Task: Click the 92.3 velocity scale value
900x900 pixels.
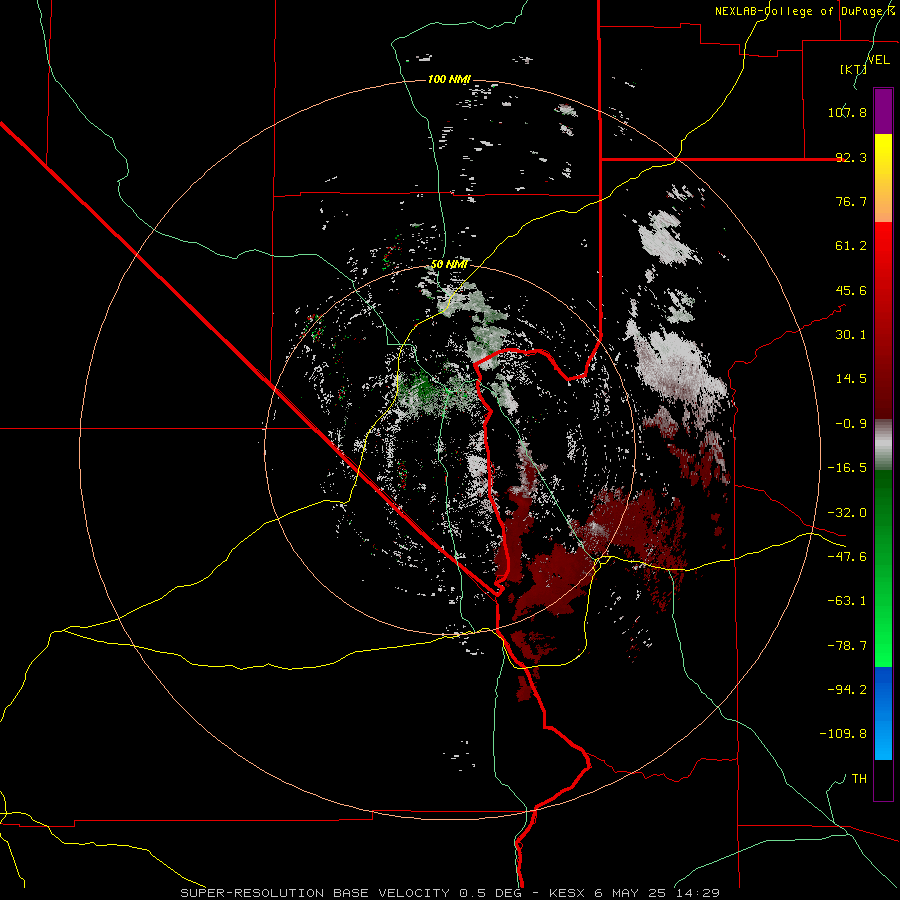Action: [851, 157]
